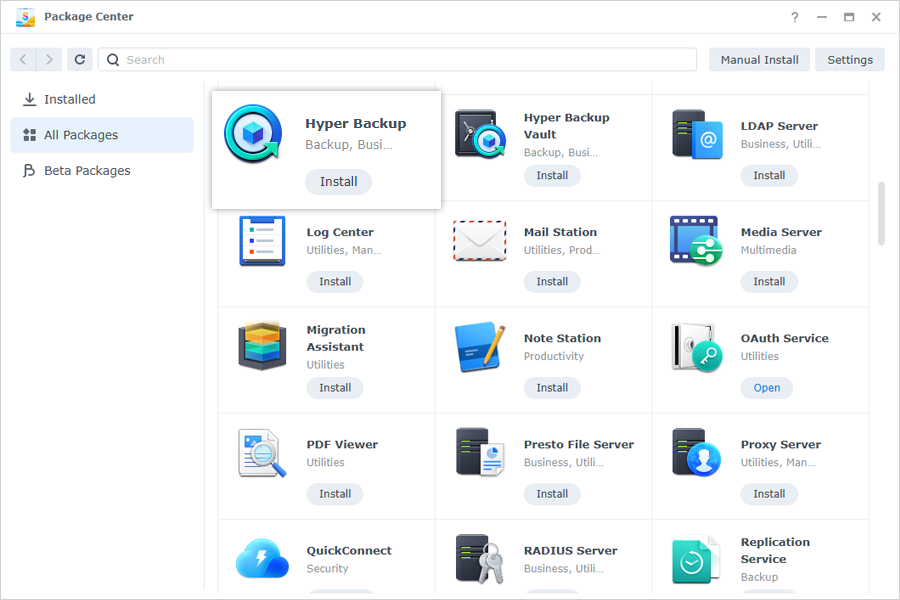The image size is (900, 600).
Task: Click the Manual Install button
Action: coord(759,60)
